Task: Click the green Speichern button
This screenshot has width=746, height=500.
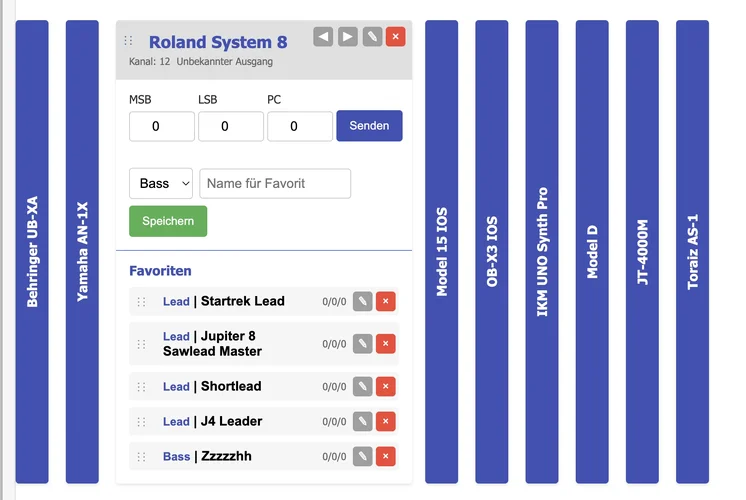Action: [168, 221]
